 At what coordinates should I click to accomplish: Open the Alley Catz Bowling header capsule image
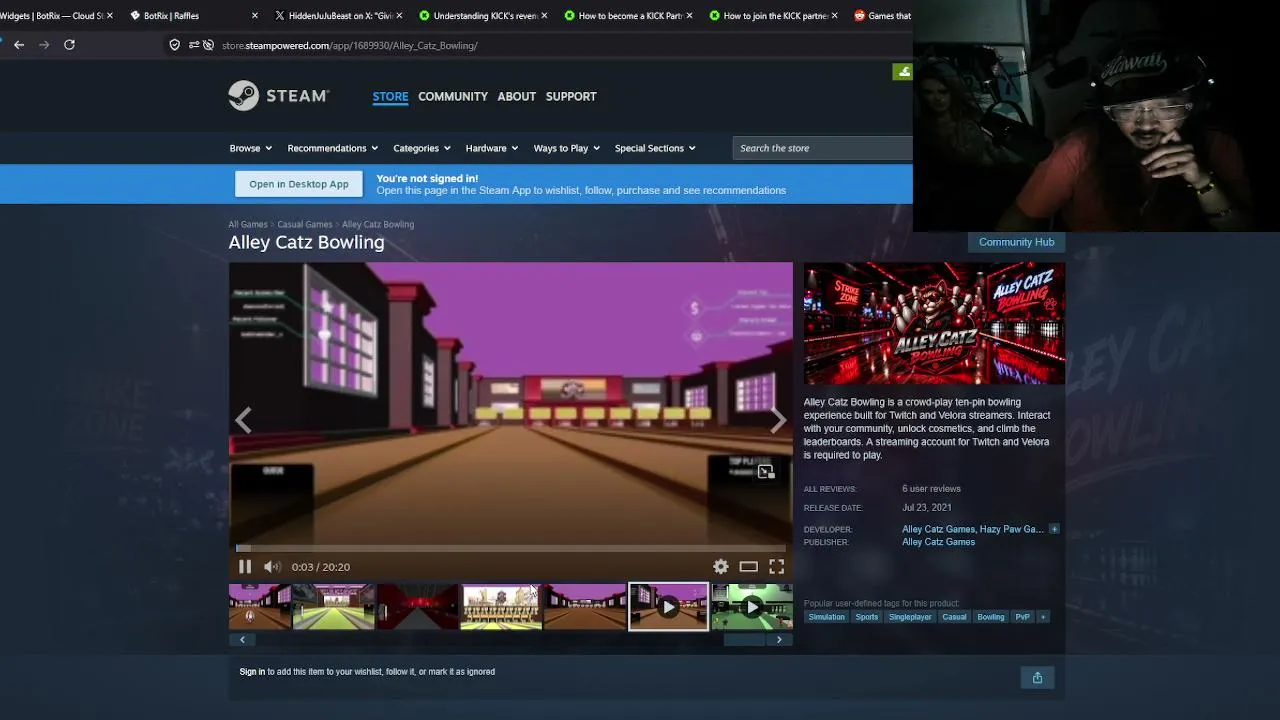click(934, 324)
